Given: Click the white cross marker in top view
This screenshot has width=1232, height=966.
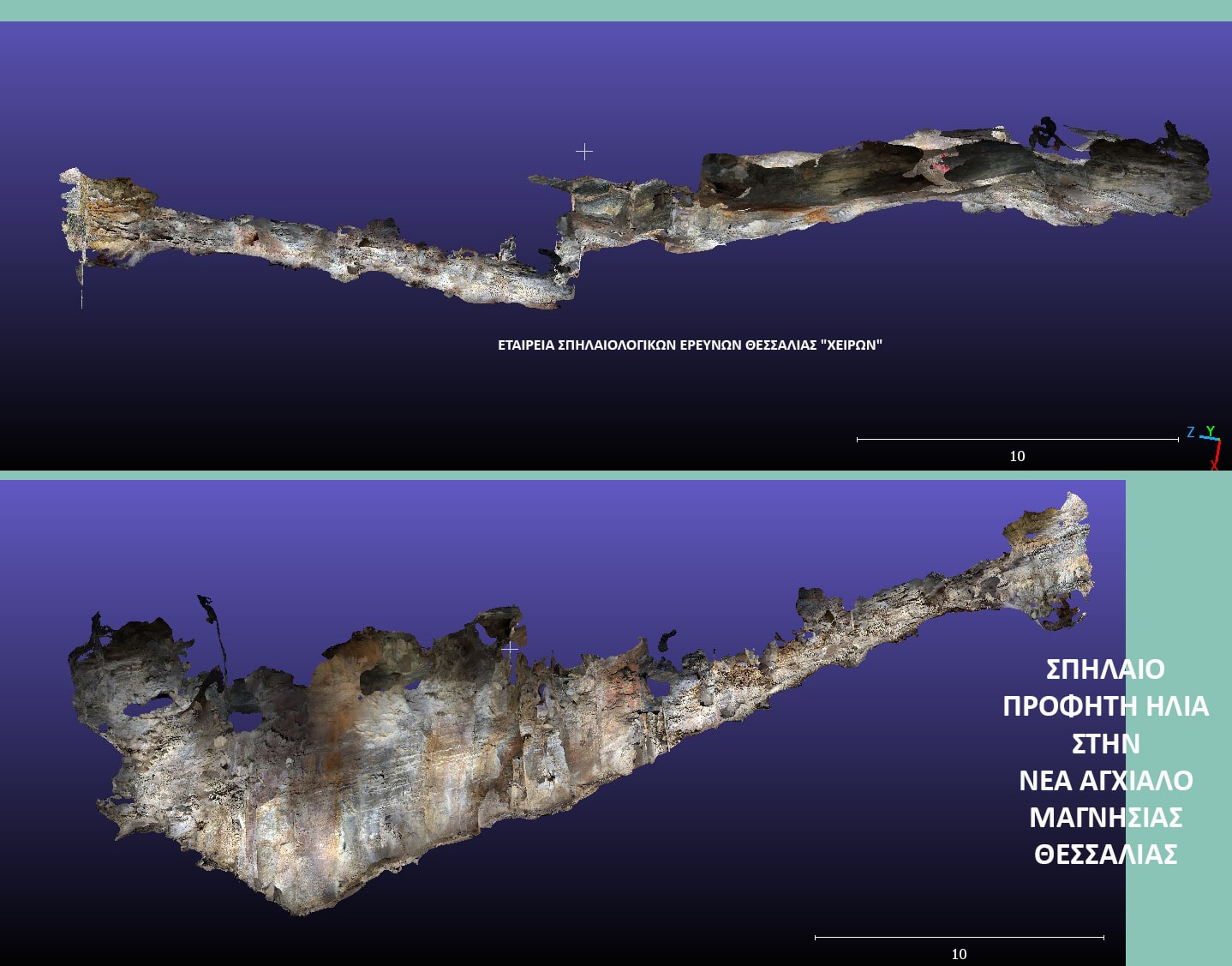Looking at the screenshot, I should click(x=584, y=152).
